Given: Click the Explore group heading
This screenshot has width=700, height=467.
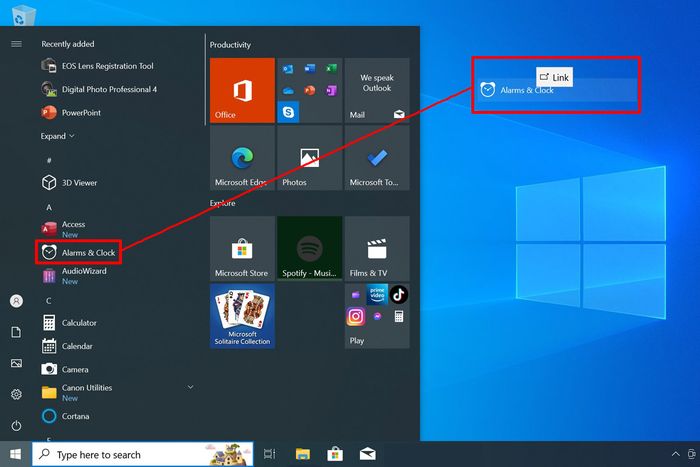Looking at the screenshot, I should click(x=222, y=203).
